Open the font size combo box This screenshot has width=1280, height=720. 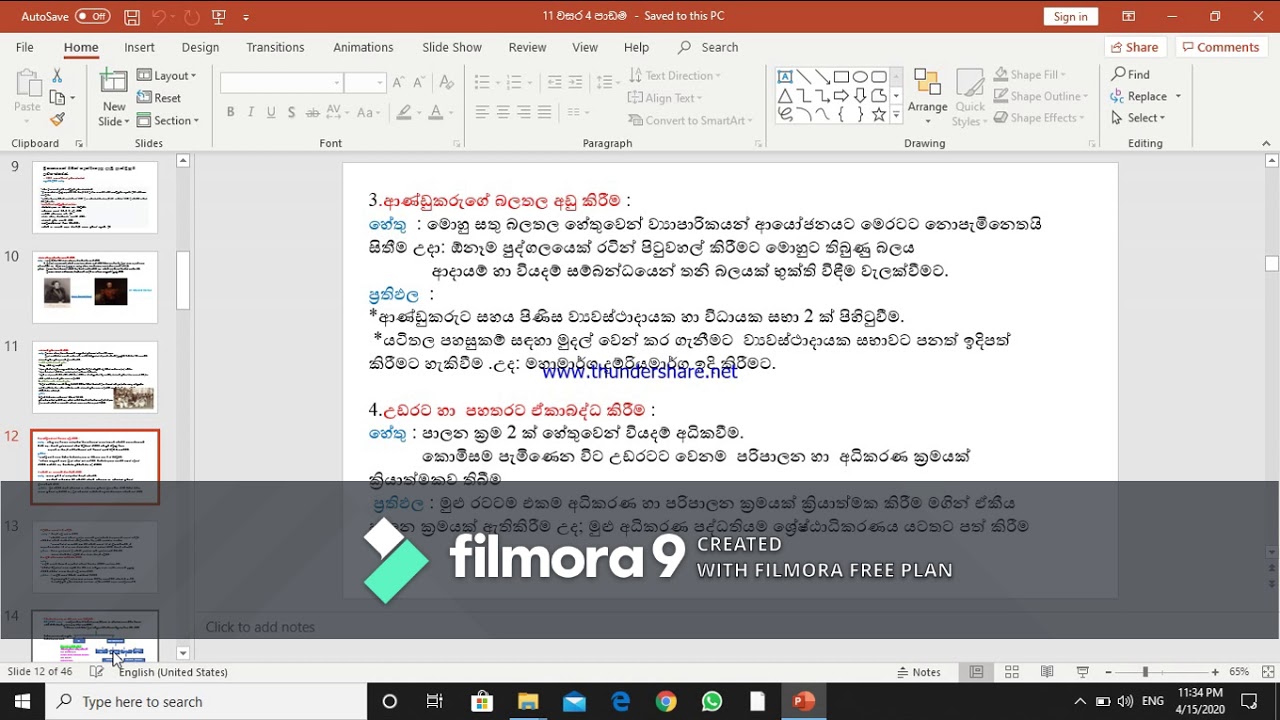point(365,82)
